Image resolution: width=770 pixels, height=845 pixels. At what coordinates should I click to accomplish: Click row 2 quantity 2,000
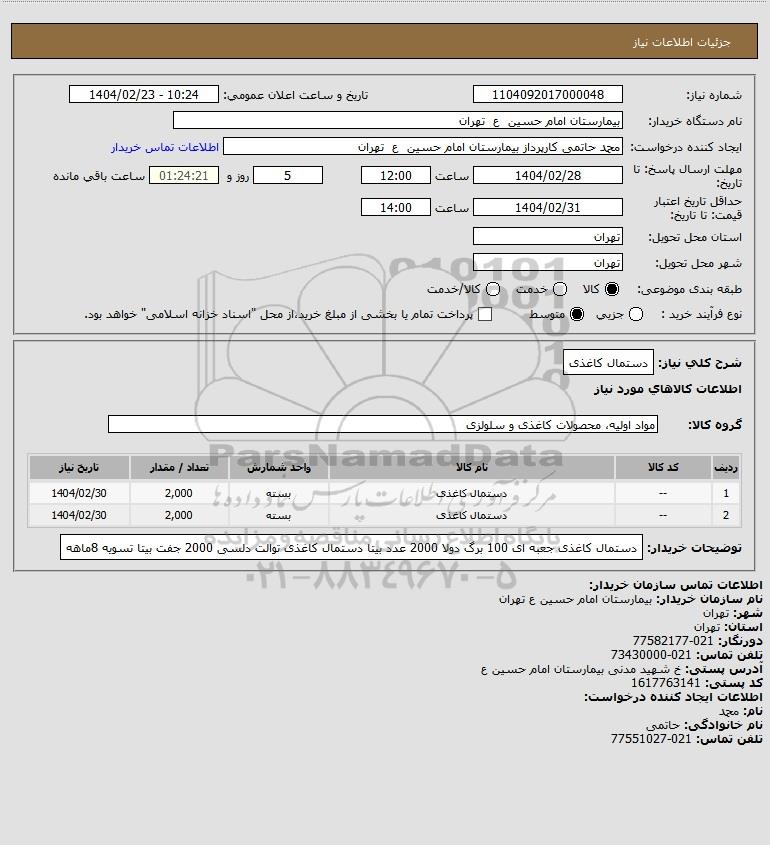179,515
